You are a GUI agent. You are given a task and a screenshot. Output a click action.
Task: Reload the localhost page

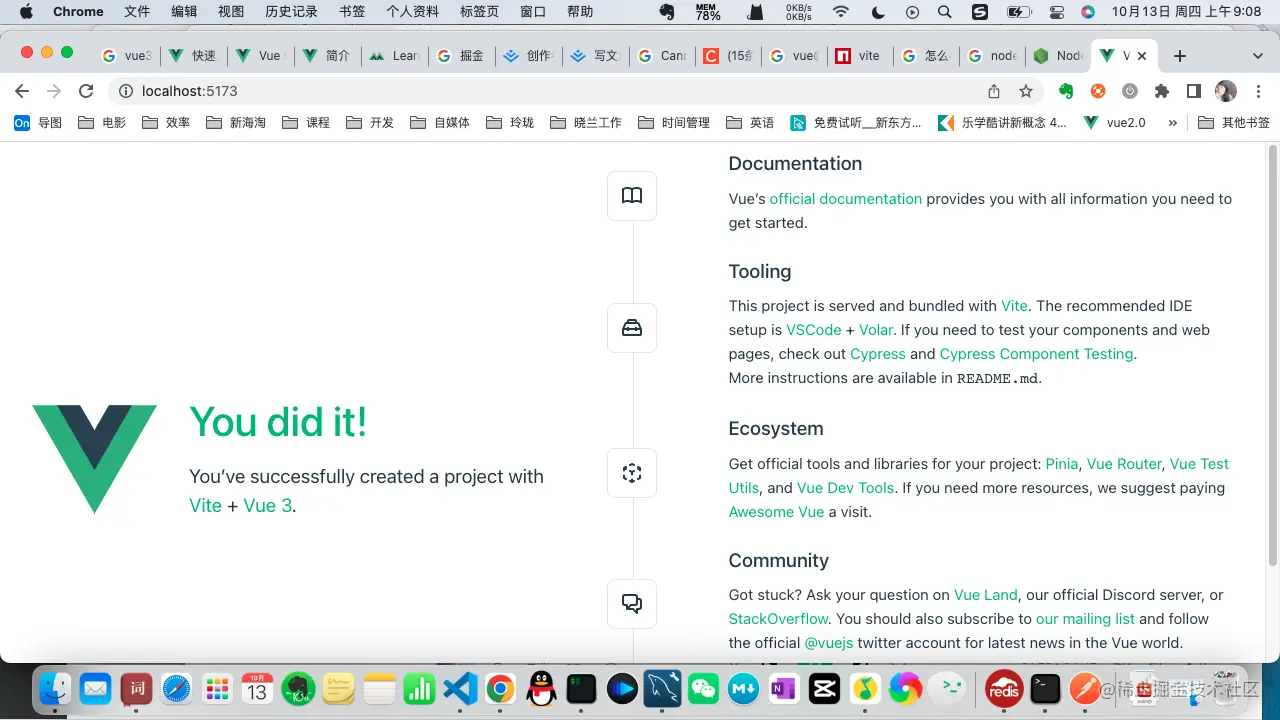(86, 91)
